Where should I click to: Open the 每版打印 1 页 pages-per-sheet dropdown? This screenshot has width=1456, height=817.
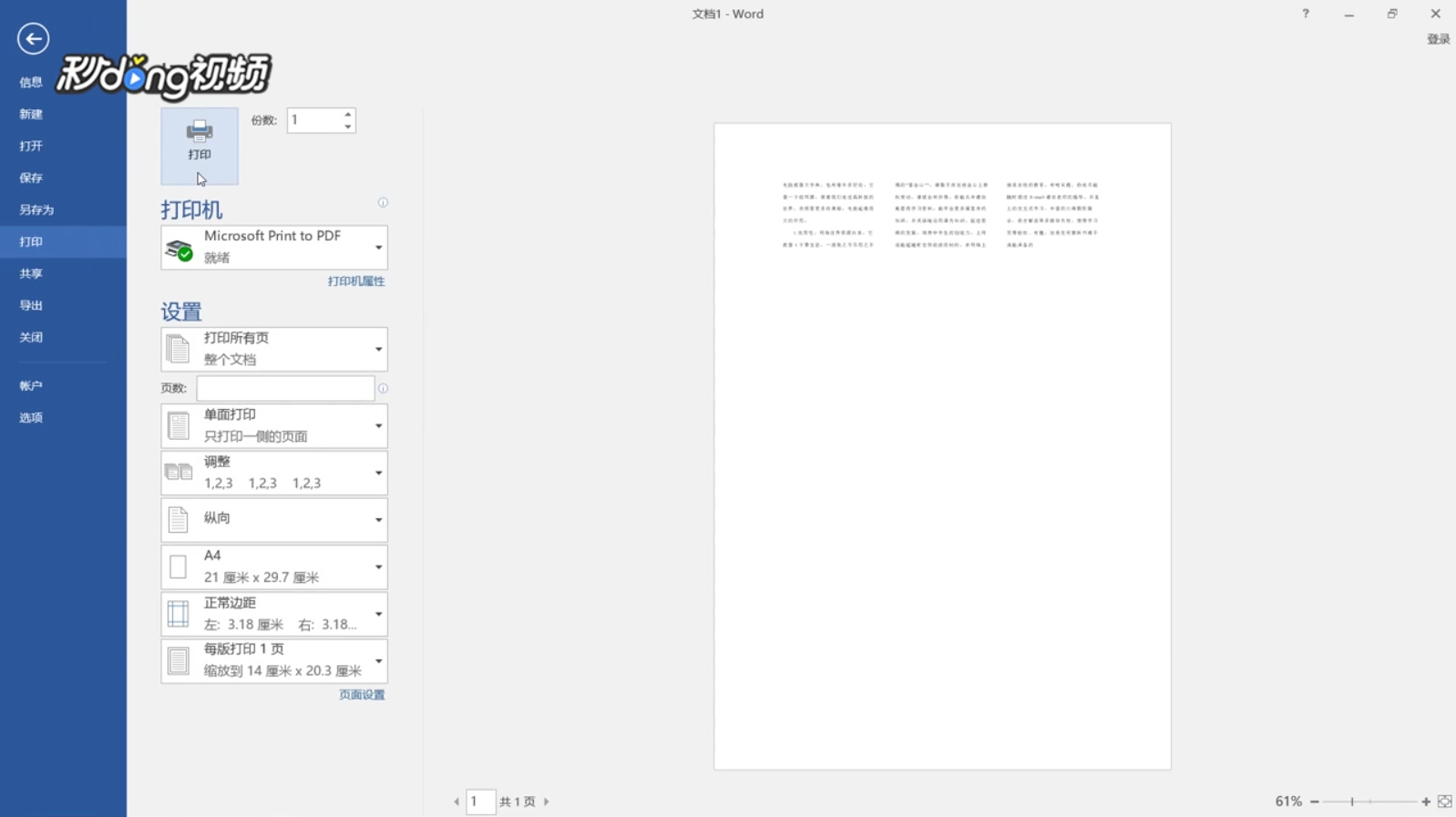pyautogui.click(x=274, y=660)
